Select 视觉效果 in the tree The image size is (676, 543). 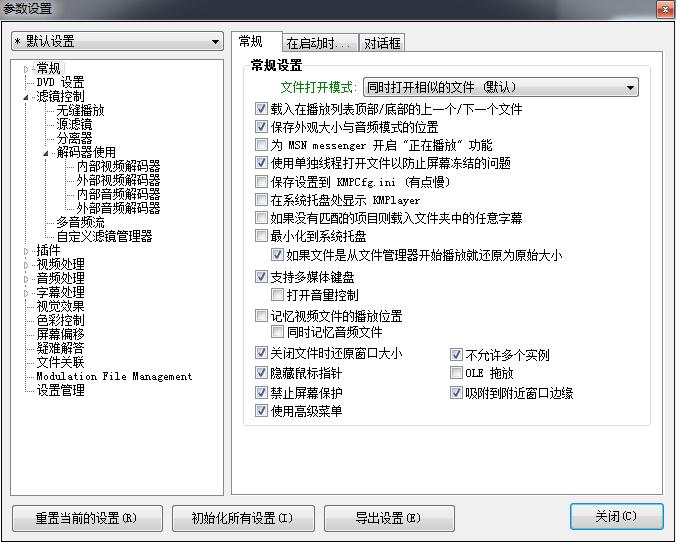tap(60, 306)
